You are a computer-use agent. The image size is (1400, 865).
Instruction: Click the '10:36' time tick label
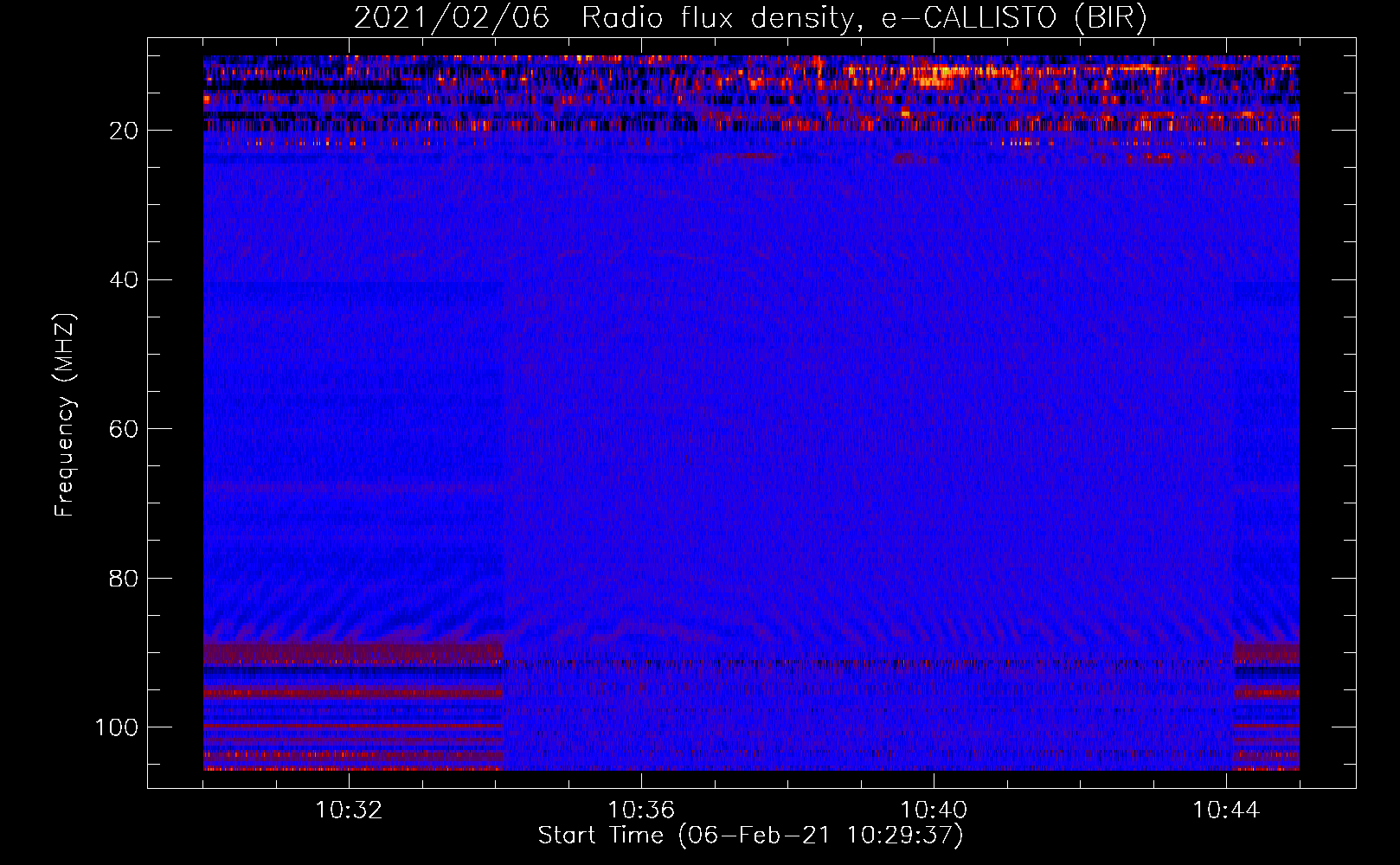[x=641, y=811]
